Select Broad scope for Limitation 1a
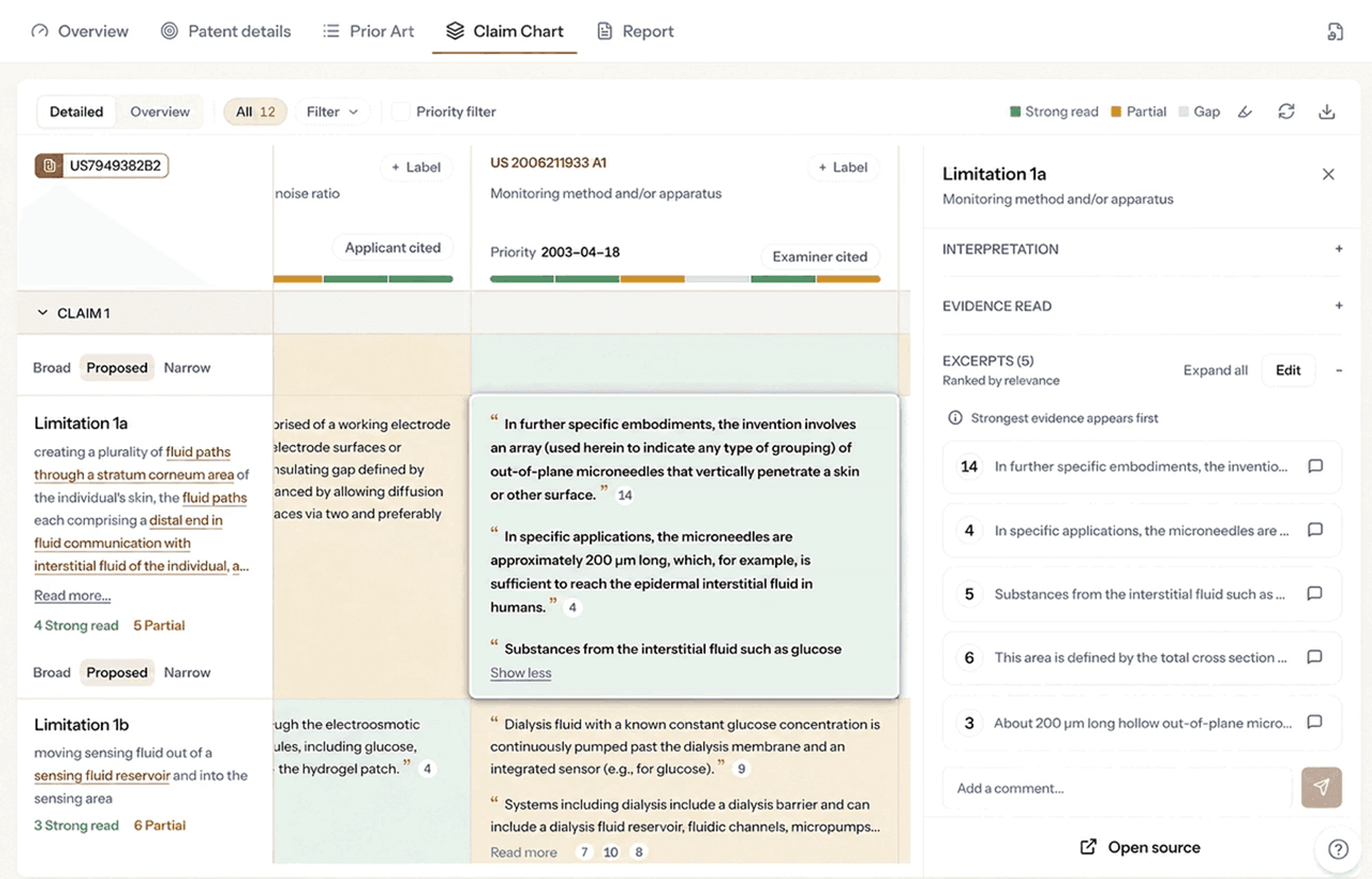The height and width of the screenshot is (879, 1372). click(x=52, y=368)
